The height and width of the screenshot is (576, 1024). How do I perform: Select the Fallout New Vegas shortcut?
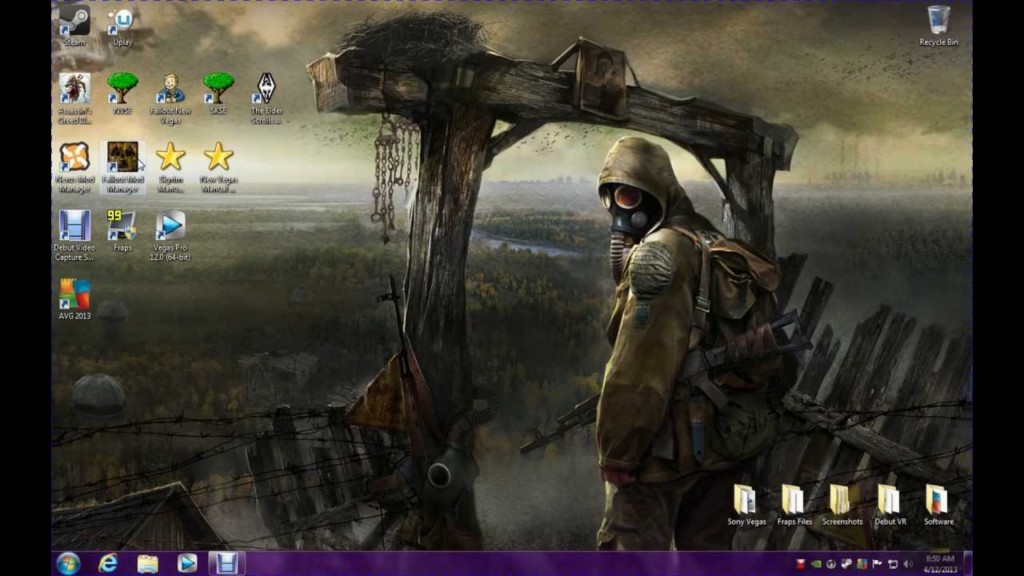170,98
